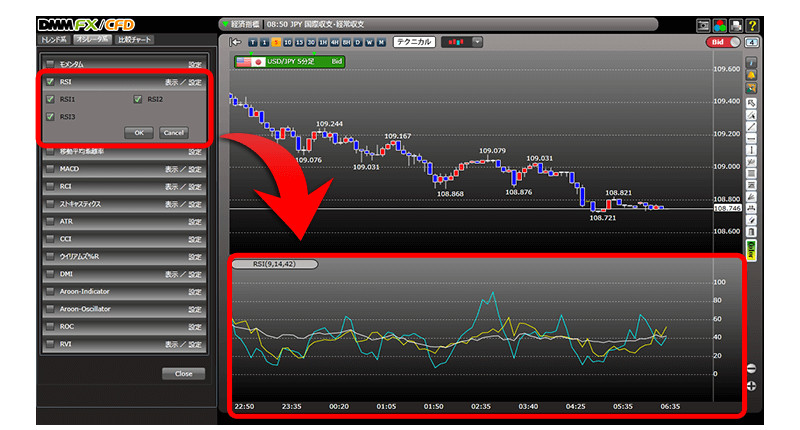Click the USD/JPY 5分足 chart tab

(x=289, y=62)
